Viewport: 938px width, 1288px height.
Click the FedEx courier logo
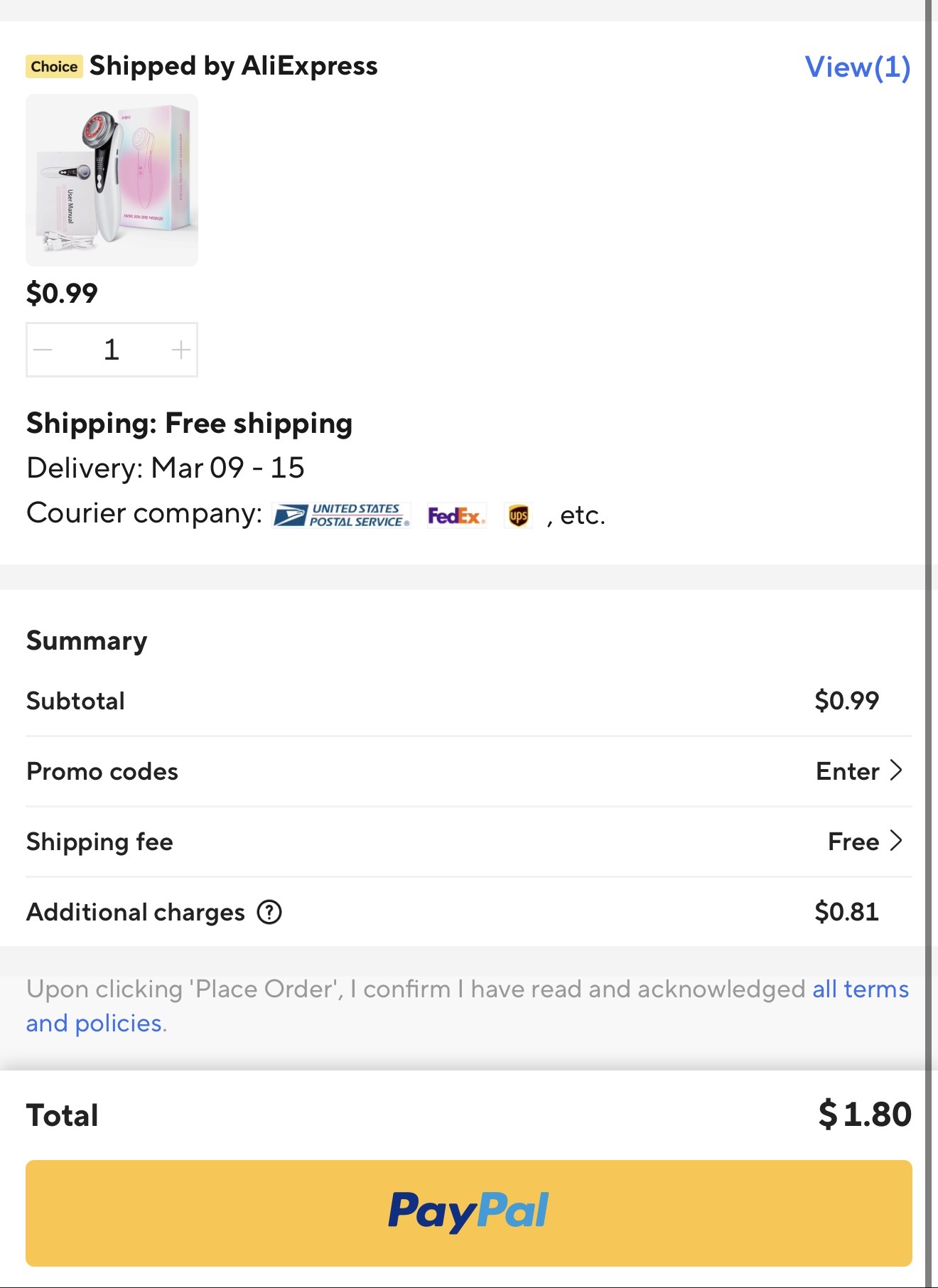[x=456, y=515]
